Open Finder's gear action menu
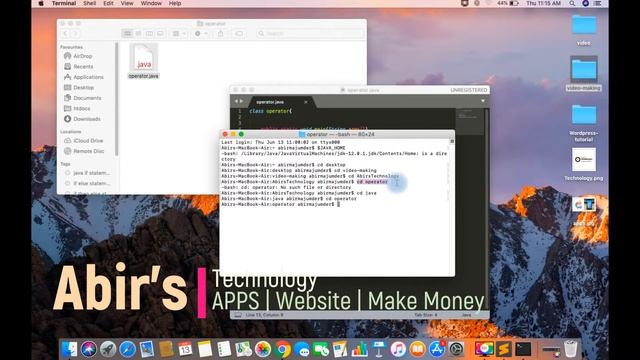 [200, 33]
